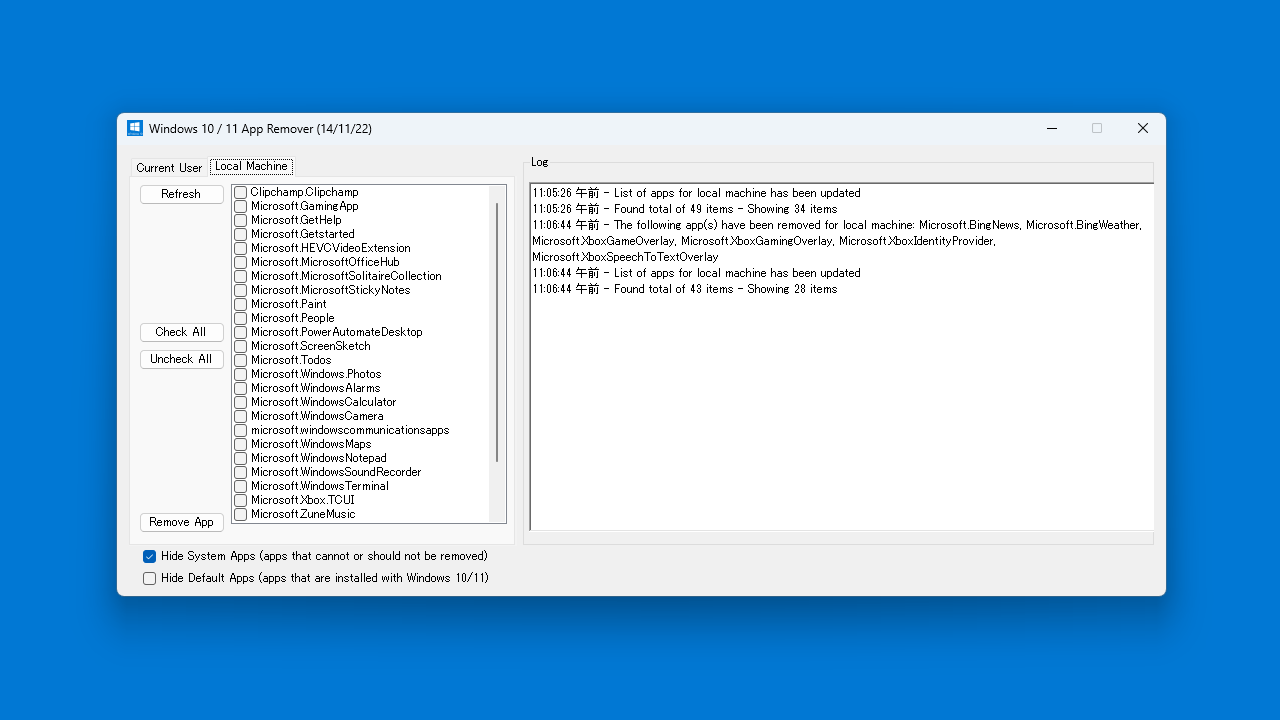The image size is (1280, 720).
Task: Tick Microsoft.Xbox.TCUI checkbox
Action: (x=241, y=500)
